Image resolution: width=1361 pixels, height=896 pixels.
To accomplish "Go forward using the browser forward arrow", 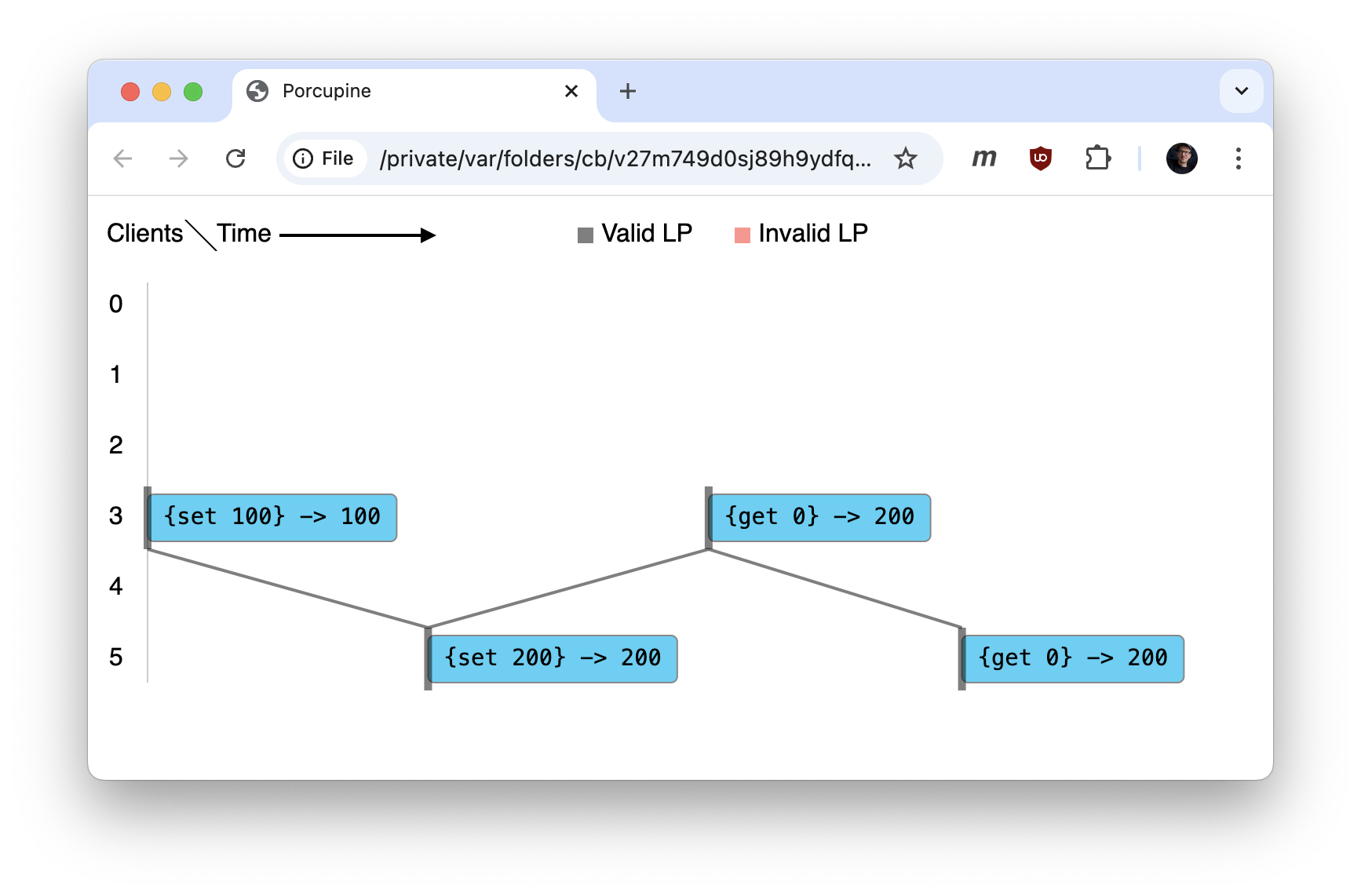I will 179,158.
